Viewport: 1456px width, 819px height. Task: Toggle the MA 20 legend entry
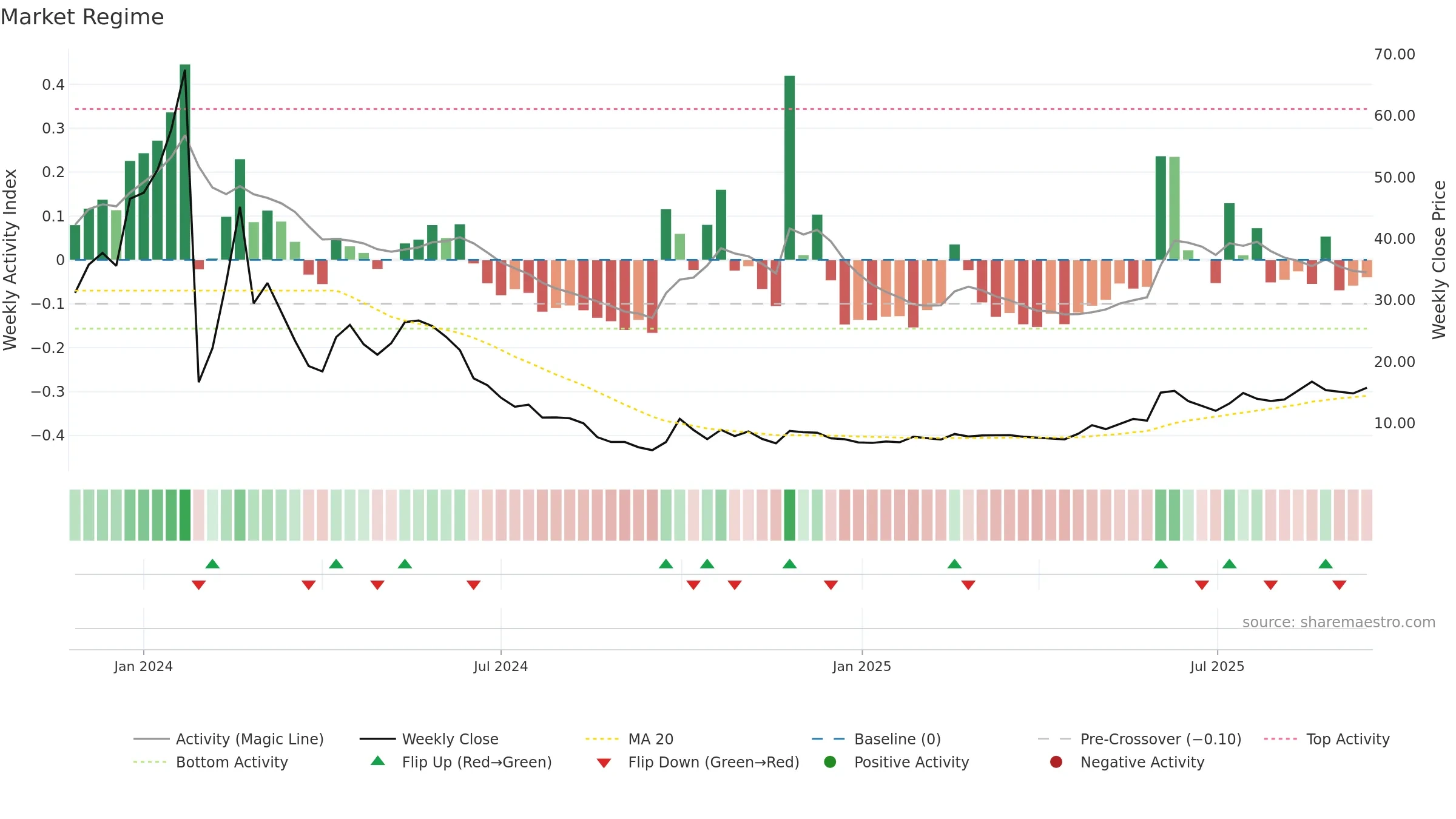point(629,739)
